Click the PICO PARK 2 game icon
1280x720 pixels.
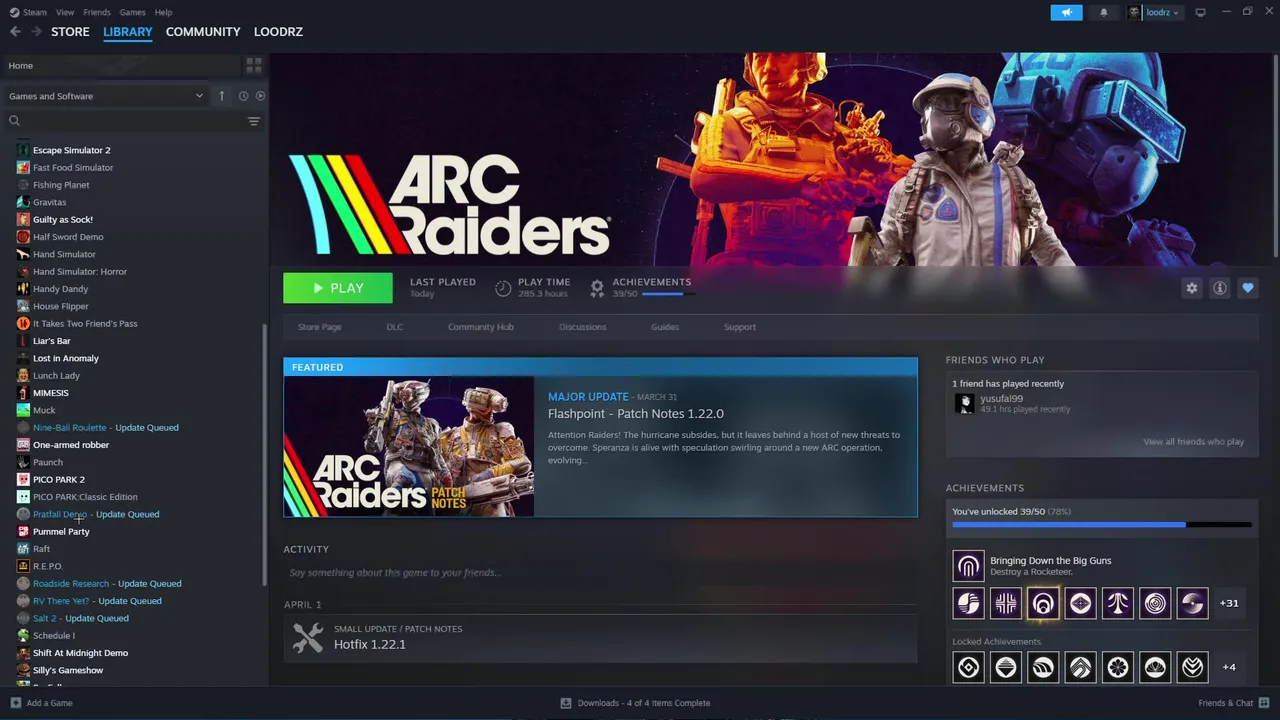coord(23,479)
